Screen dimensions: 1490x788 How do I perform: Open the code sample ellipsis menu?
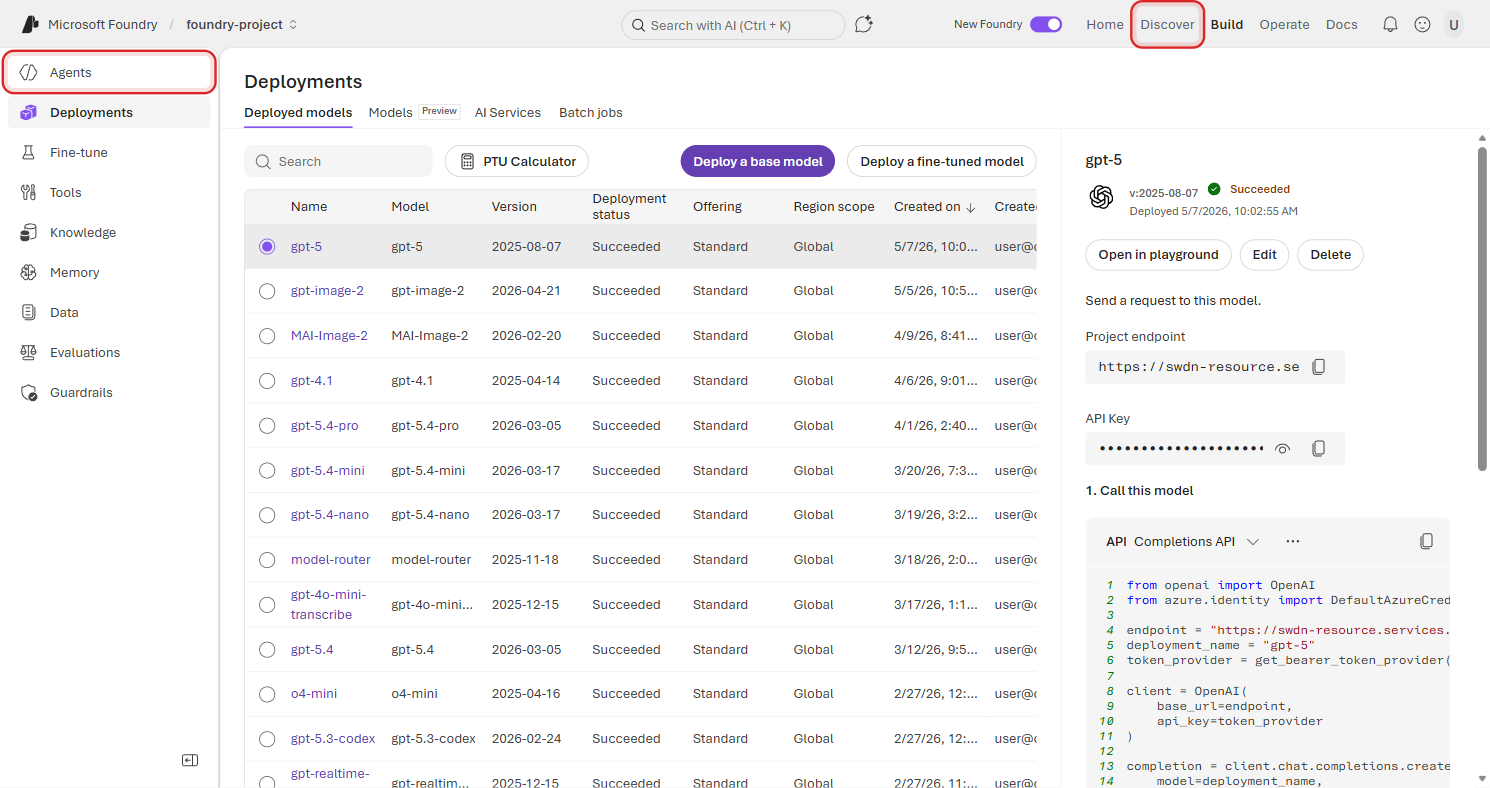click(x=1293, y=541)
